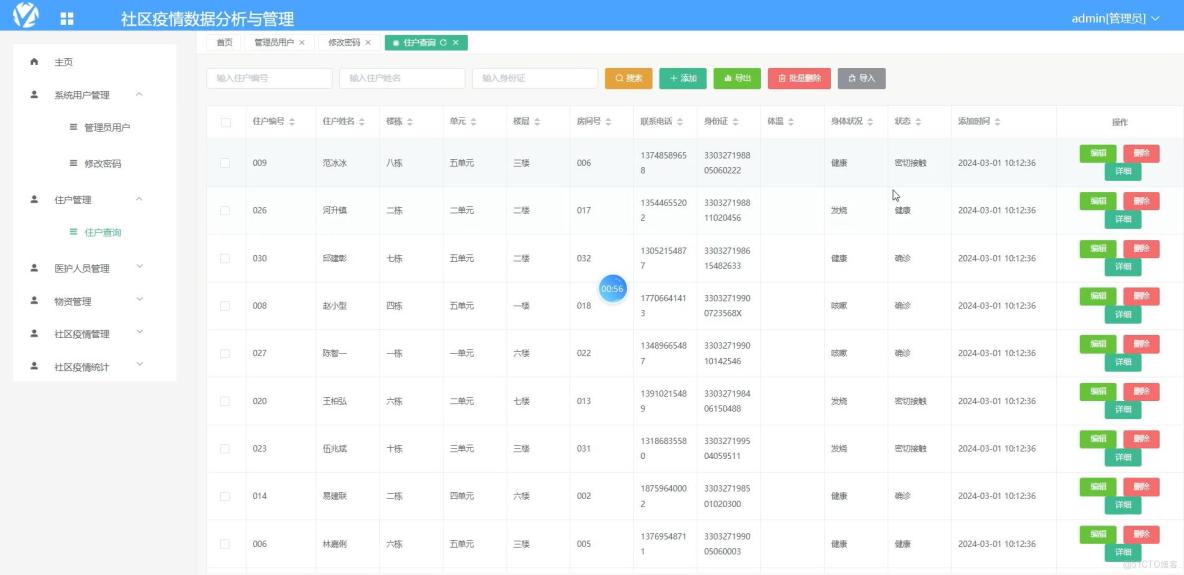Sort by 住户姓名 column arrows

(362, 122)
